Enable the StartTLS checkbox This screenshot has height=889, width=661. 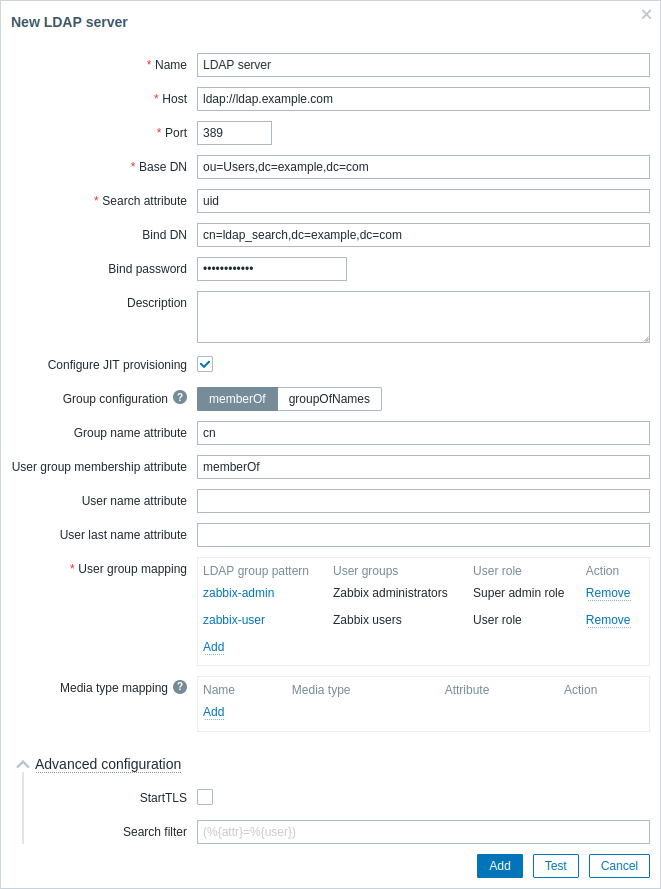point(205,797)
